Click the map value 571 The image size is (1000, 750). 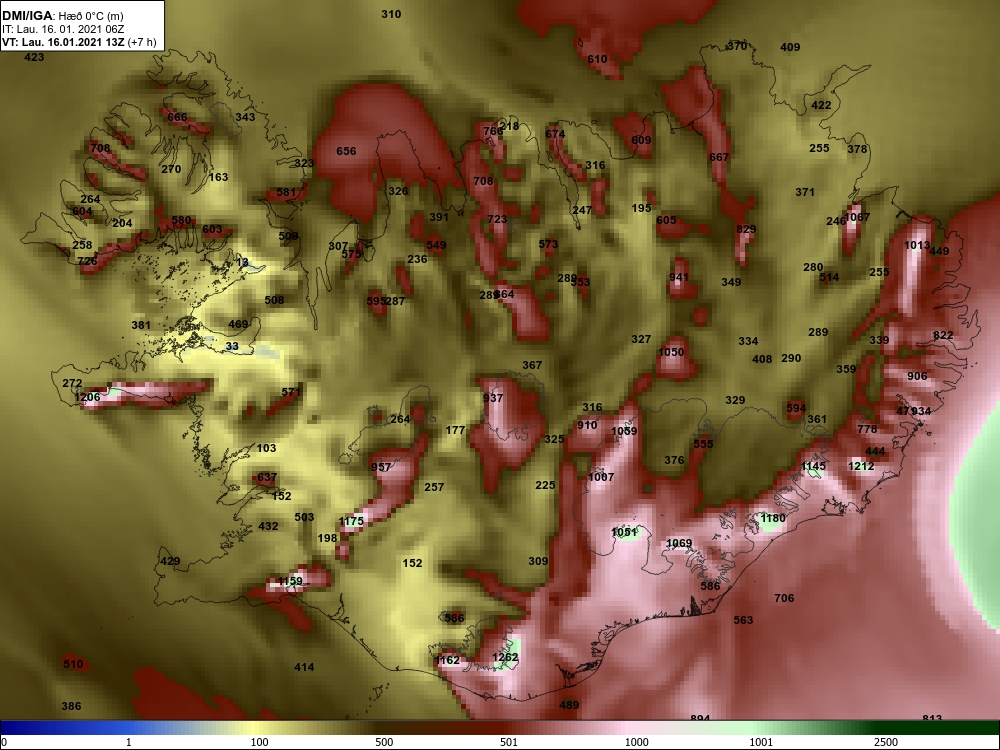click(291, 392)
